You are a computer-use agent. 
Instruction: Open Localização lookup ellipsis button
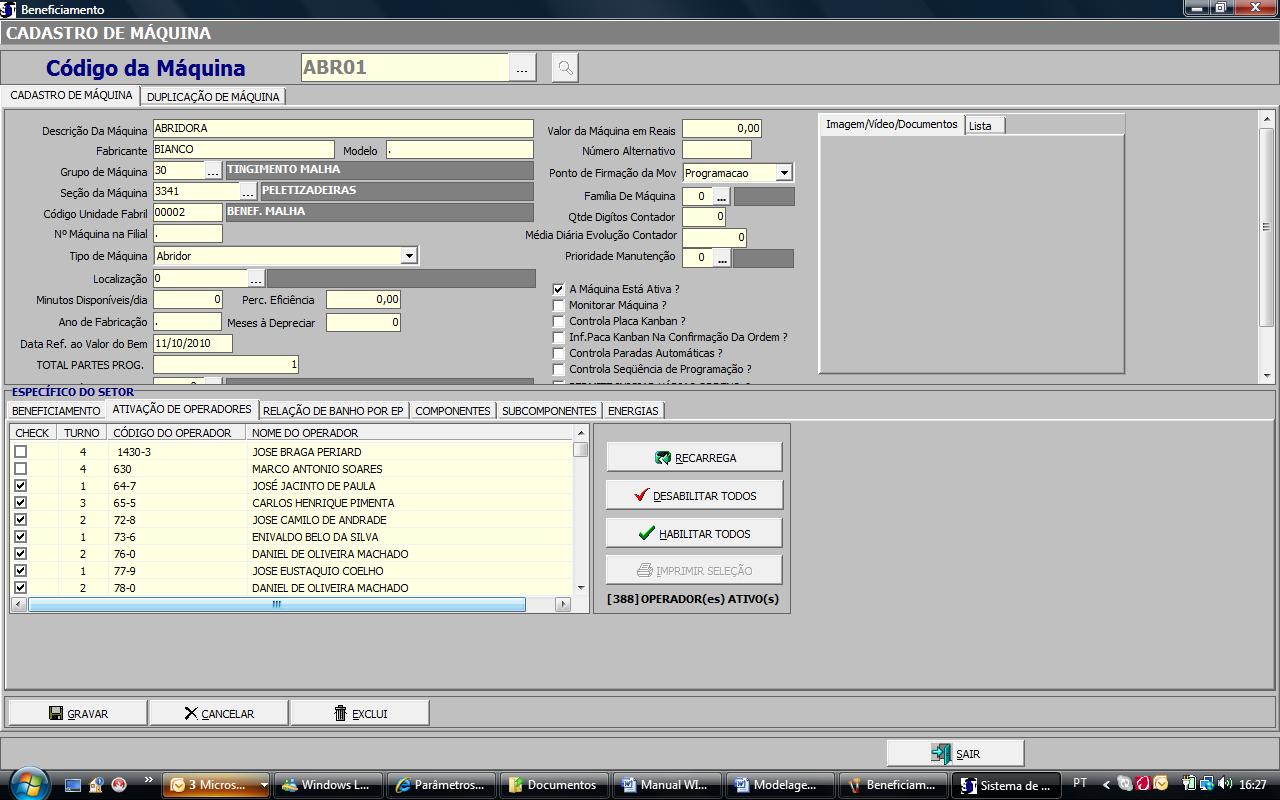pyautogui.click(x=256, y=279)
